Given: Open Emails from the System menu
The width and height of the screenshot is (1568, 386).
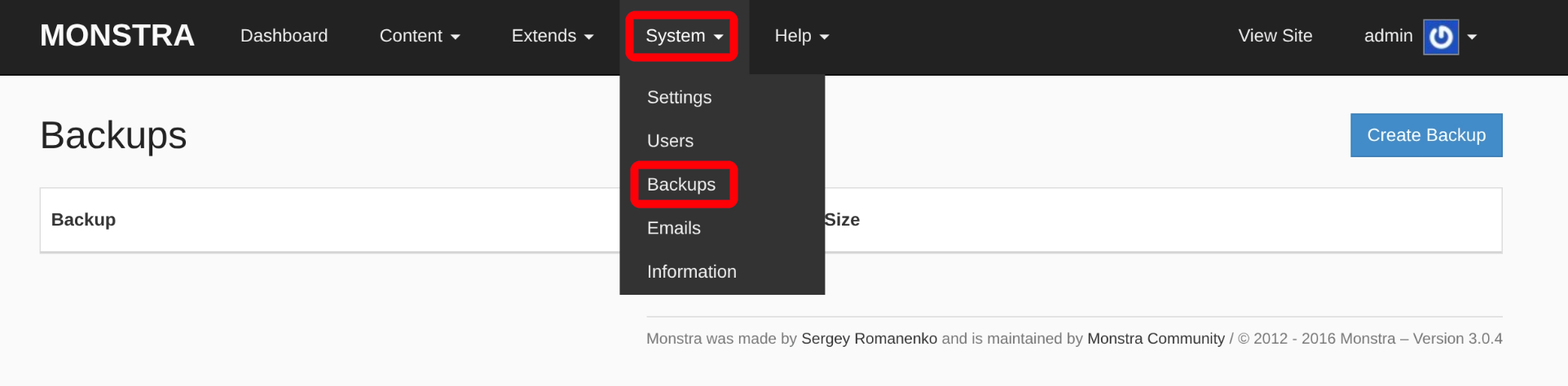Looking at the screenshot, I should (673, 228).
